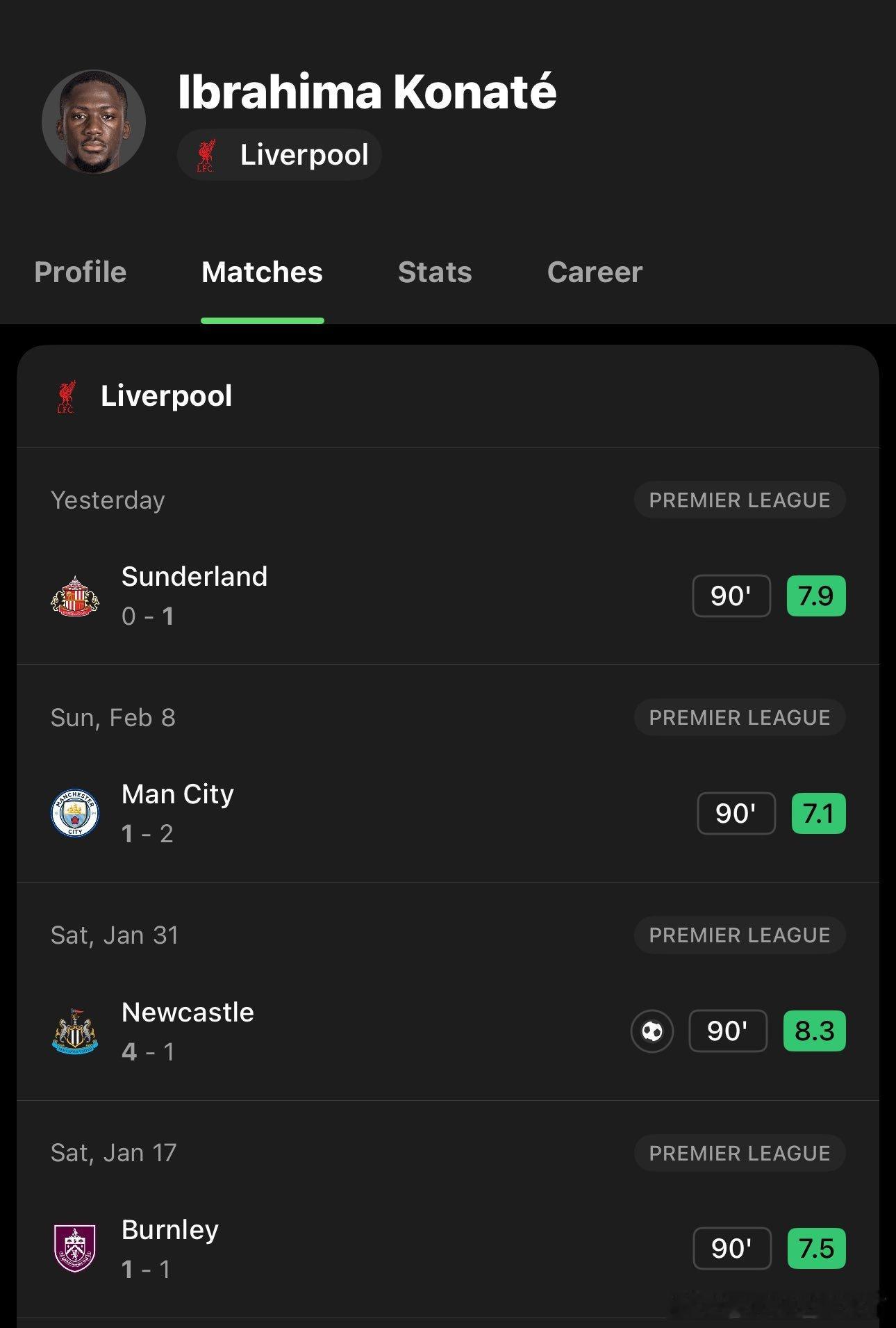Switch to the Profile tab
The width and height of the screenshot is (896, 1328).
click(x=81, y=272)
